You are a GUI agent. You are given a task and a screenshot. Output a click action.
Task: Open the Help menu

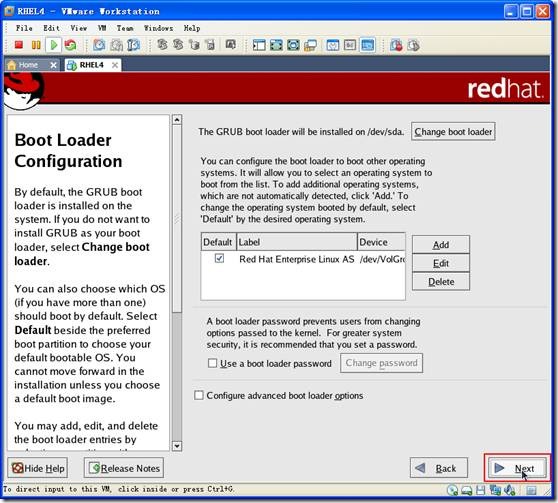[x=192, y=28]
